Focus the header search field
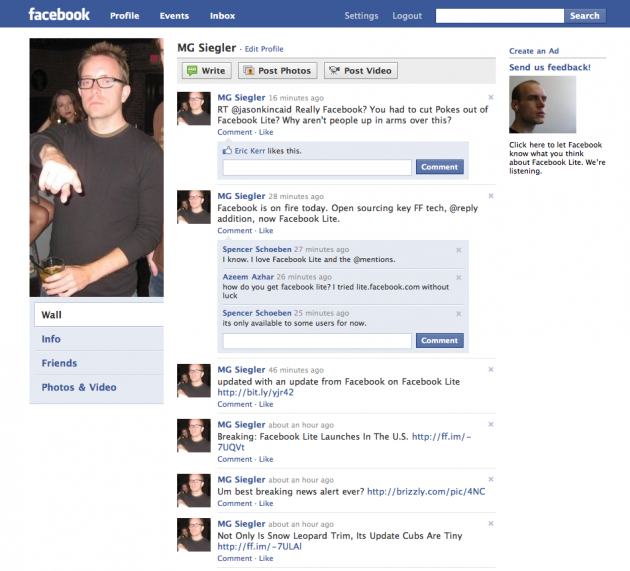 [500, 16]
